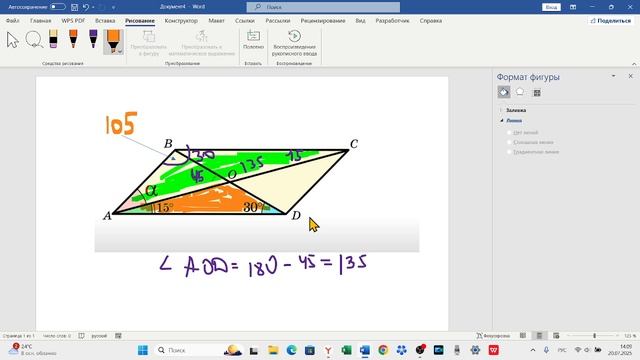This screenshot has width=640, height=360.
Task: Change the русский language indicator
Action: click(x=99, y=336)
